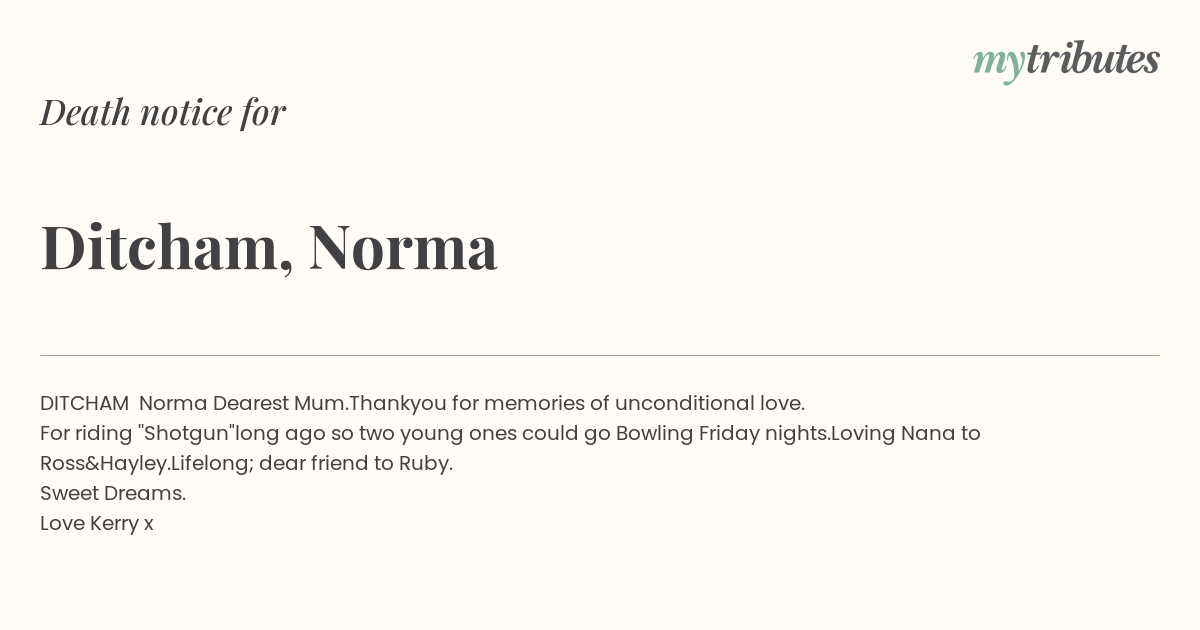Screen dimensions: 1200x630
Task: Click "Bowling Friday nights" in the notice
Action: (x=722, y=434)
